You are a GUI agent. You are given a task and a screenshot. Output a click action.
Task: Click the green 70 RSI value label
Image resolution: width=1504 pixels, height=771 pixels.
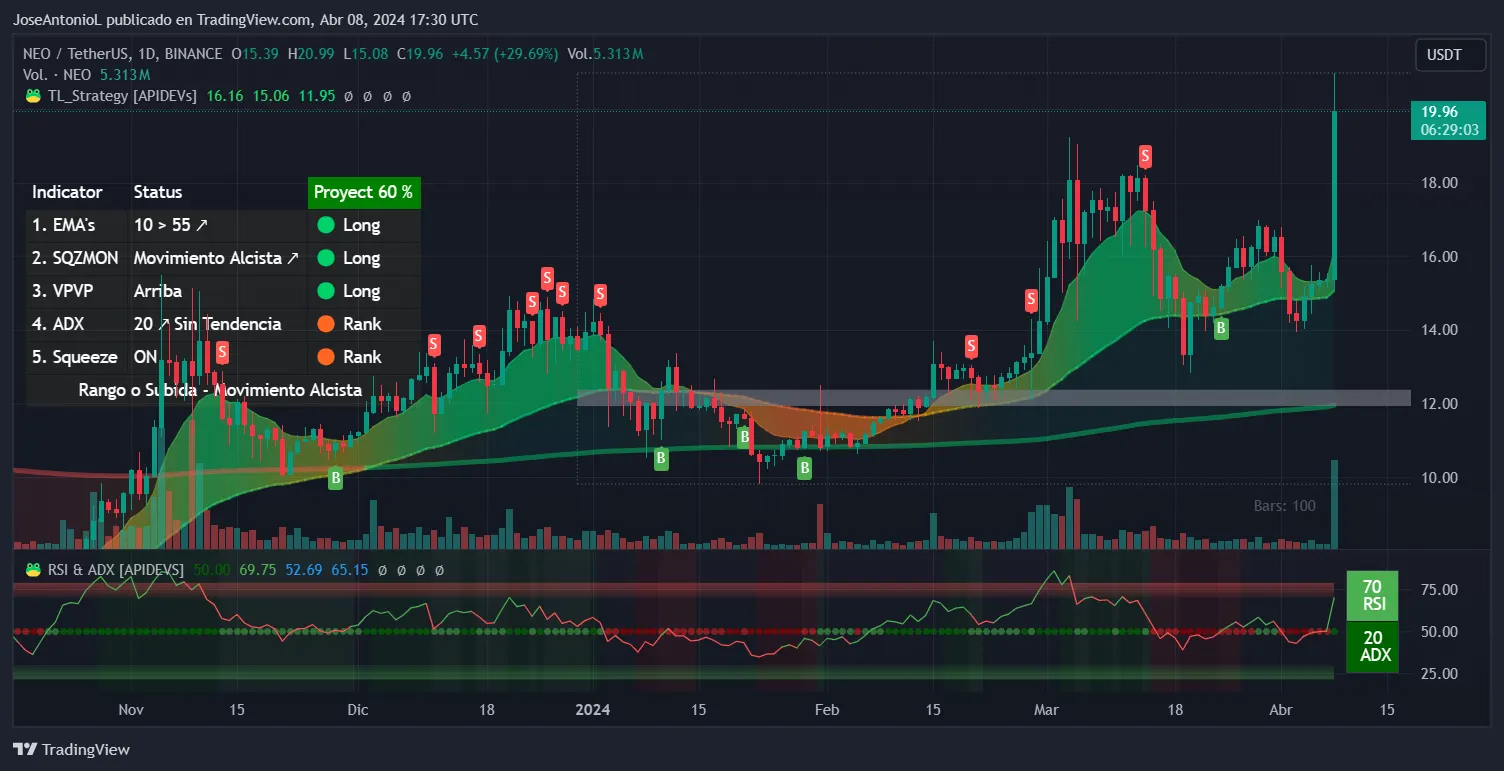tap(1372, 595)
